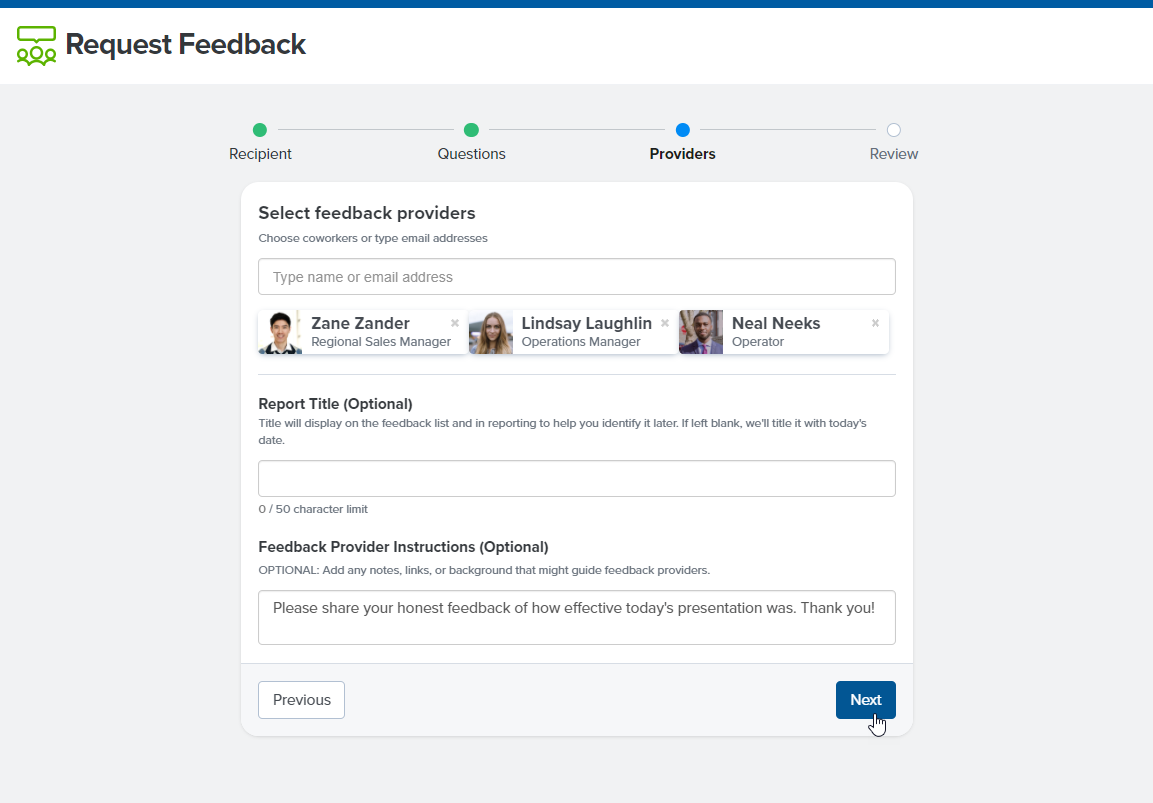Click the Next button
This screenshot has height=803, width=1153.
(865, 699)
